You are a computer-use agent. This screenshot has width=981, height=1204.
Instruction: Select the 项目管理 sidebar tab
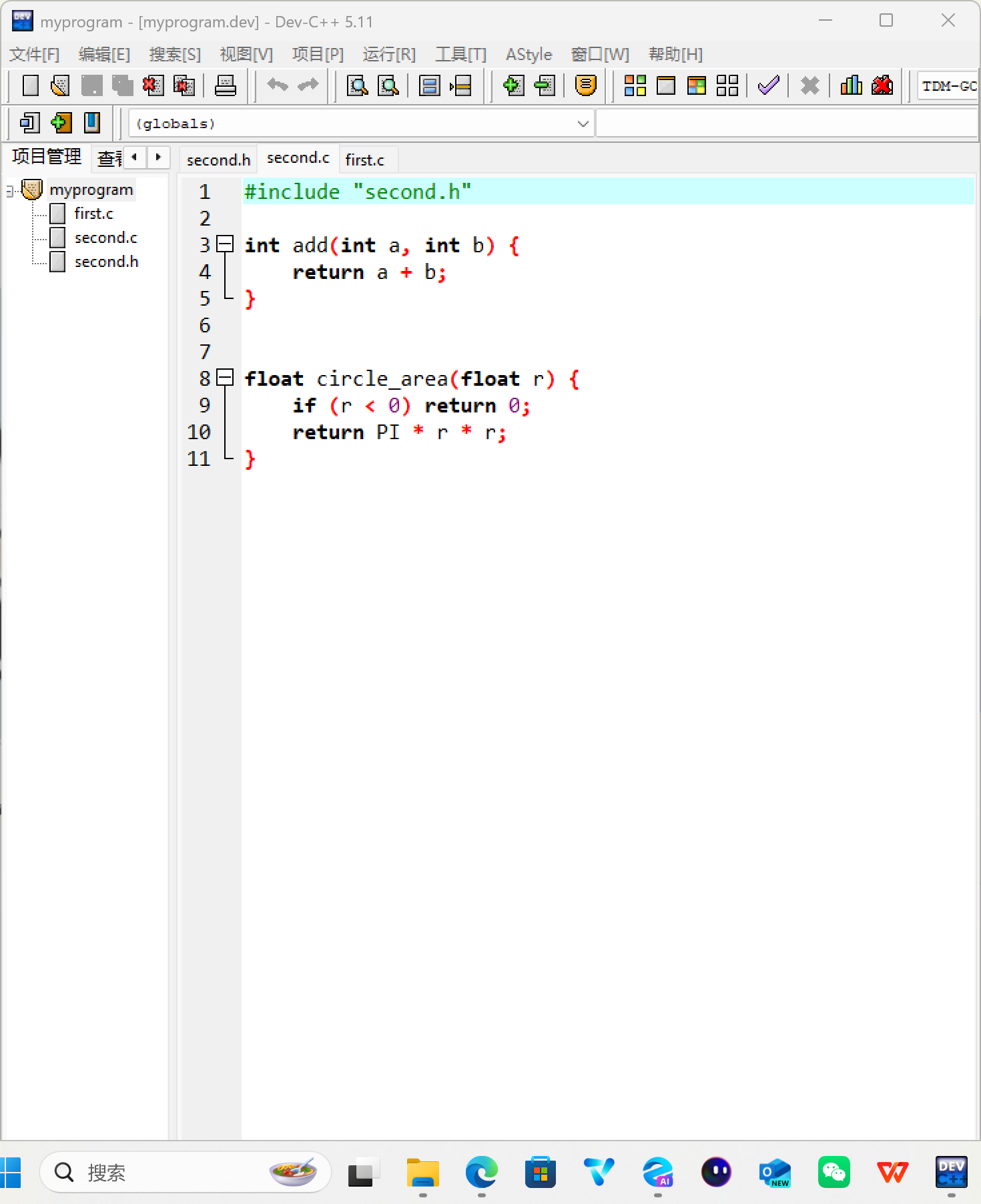47,157
